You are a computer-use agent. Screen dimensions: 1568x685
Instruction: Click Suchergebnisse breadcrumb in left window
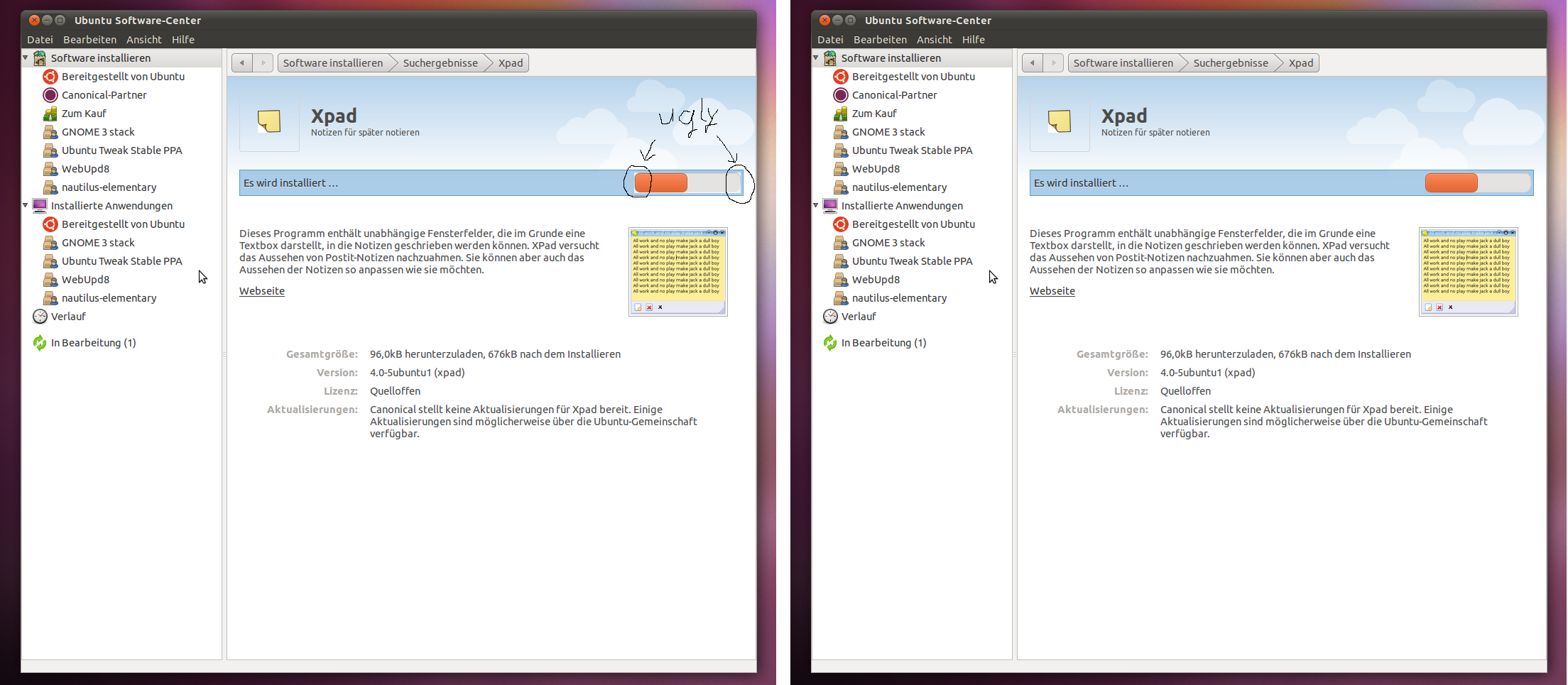pos(440,63)
